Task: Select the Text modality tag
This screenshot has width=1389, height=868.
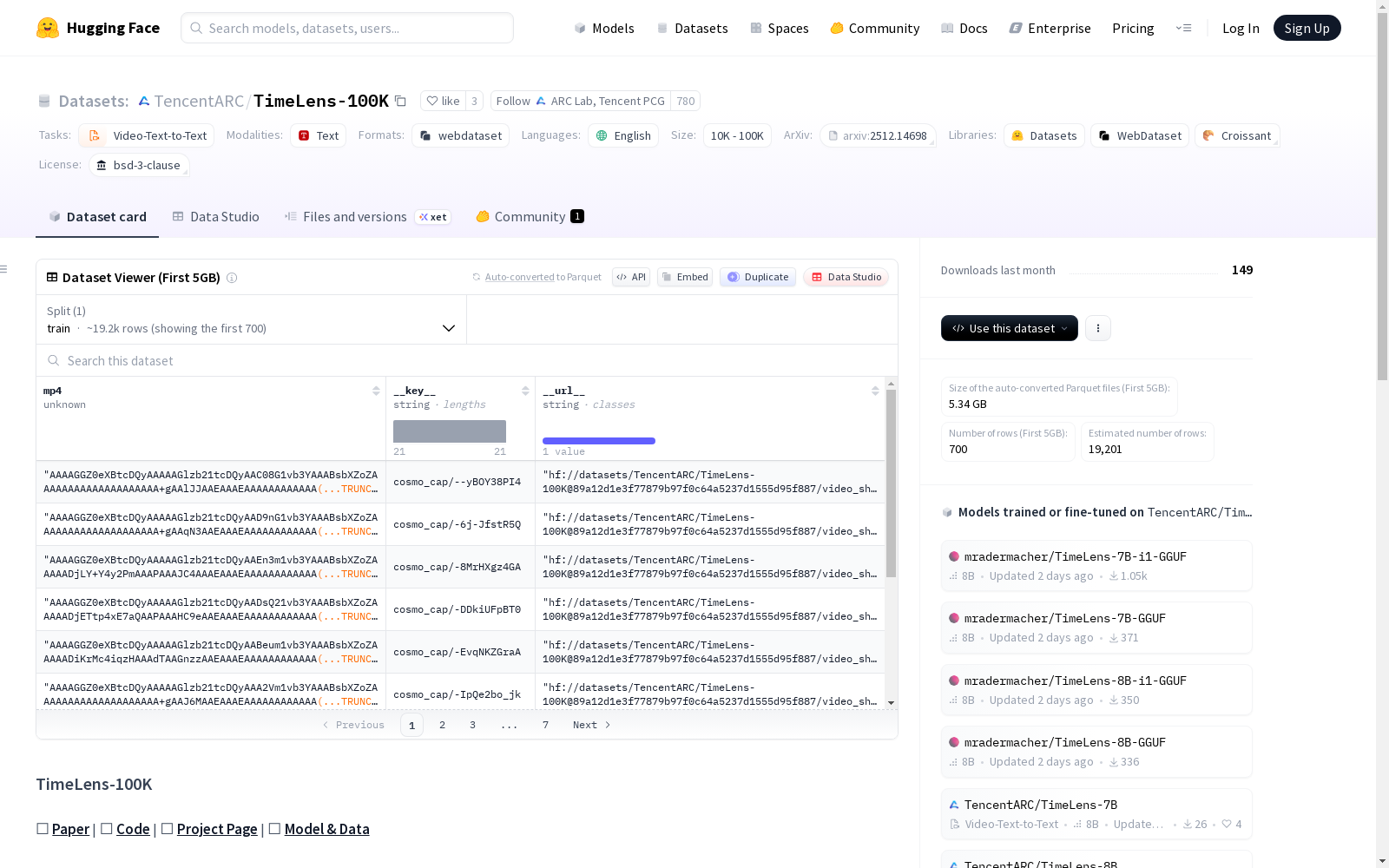Action: [x=319, y=135]
